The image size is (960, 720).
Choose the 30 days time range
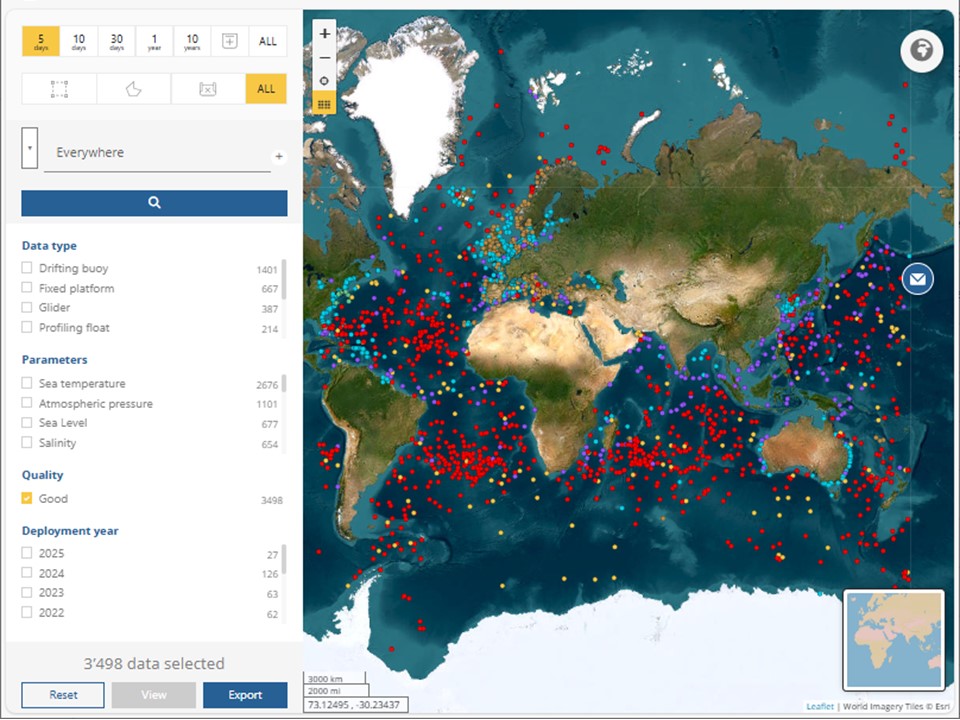117,42
